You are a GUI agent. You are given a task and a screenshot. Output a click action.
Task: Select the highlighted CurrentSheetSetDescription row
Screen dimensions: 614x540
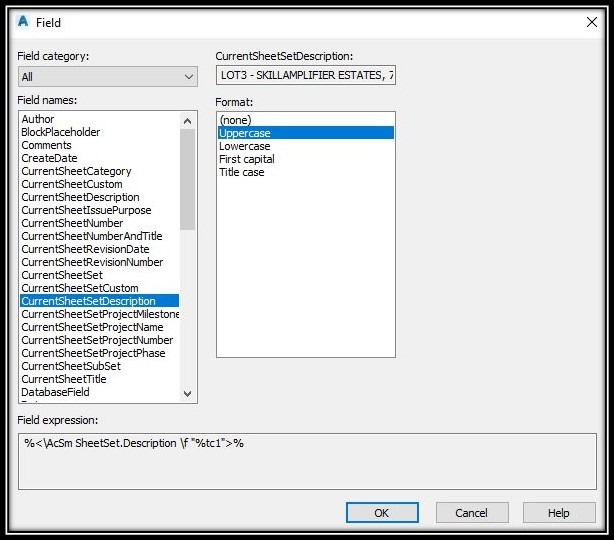(99, 301)
